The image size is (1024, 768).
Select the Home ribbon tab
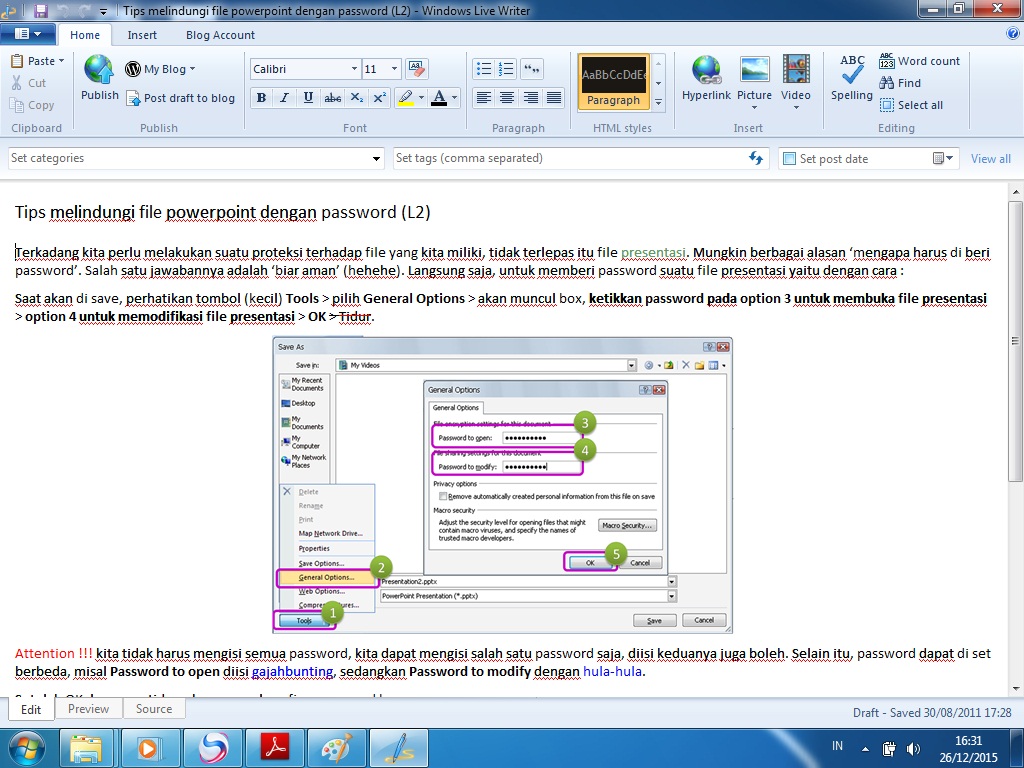85,35
